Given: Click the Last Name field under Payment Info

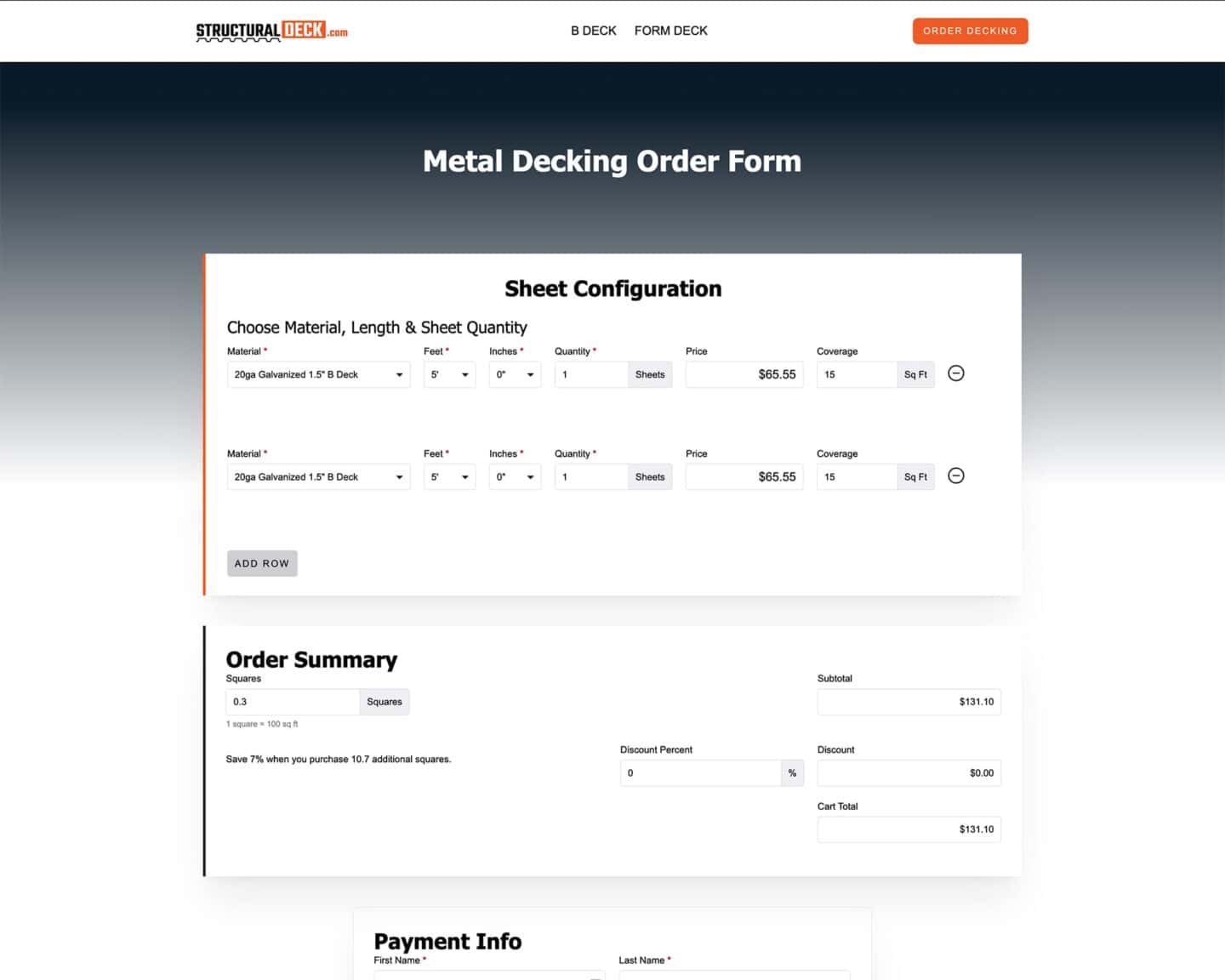Looking at the screenshot, I should pyautogui.click(x=733, y=977).
